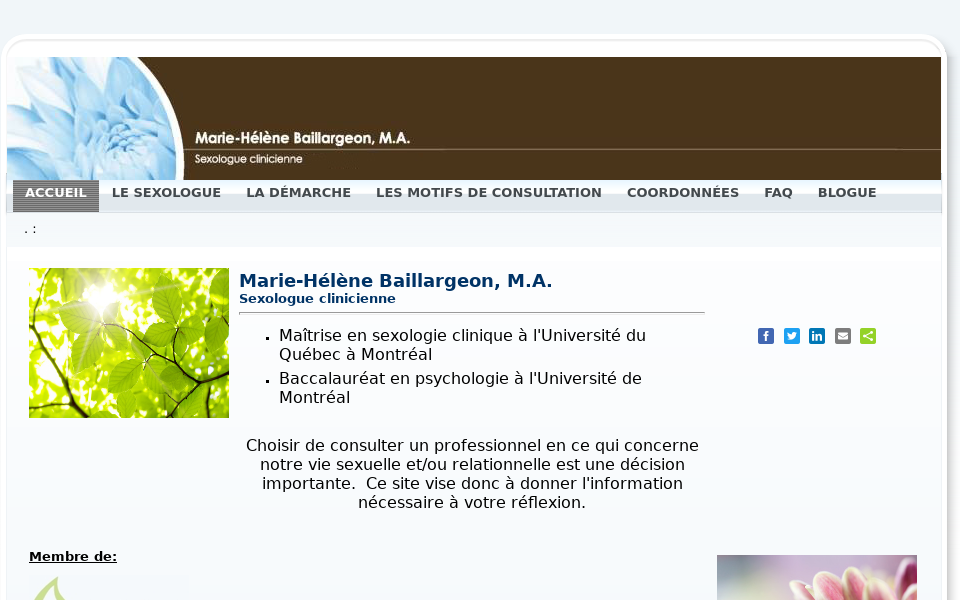This screenshot has width=960, height=600.
Task: Share the page on Facebook
Action: click(766, 336)
